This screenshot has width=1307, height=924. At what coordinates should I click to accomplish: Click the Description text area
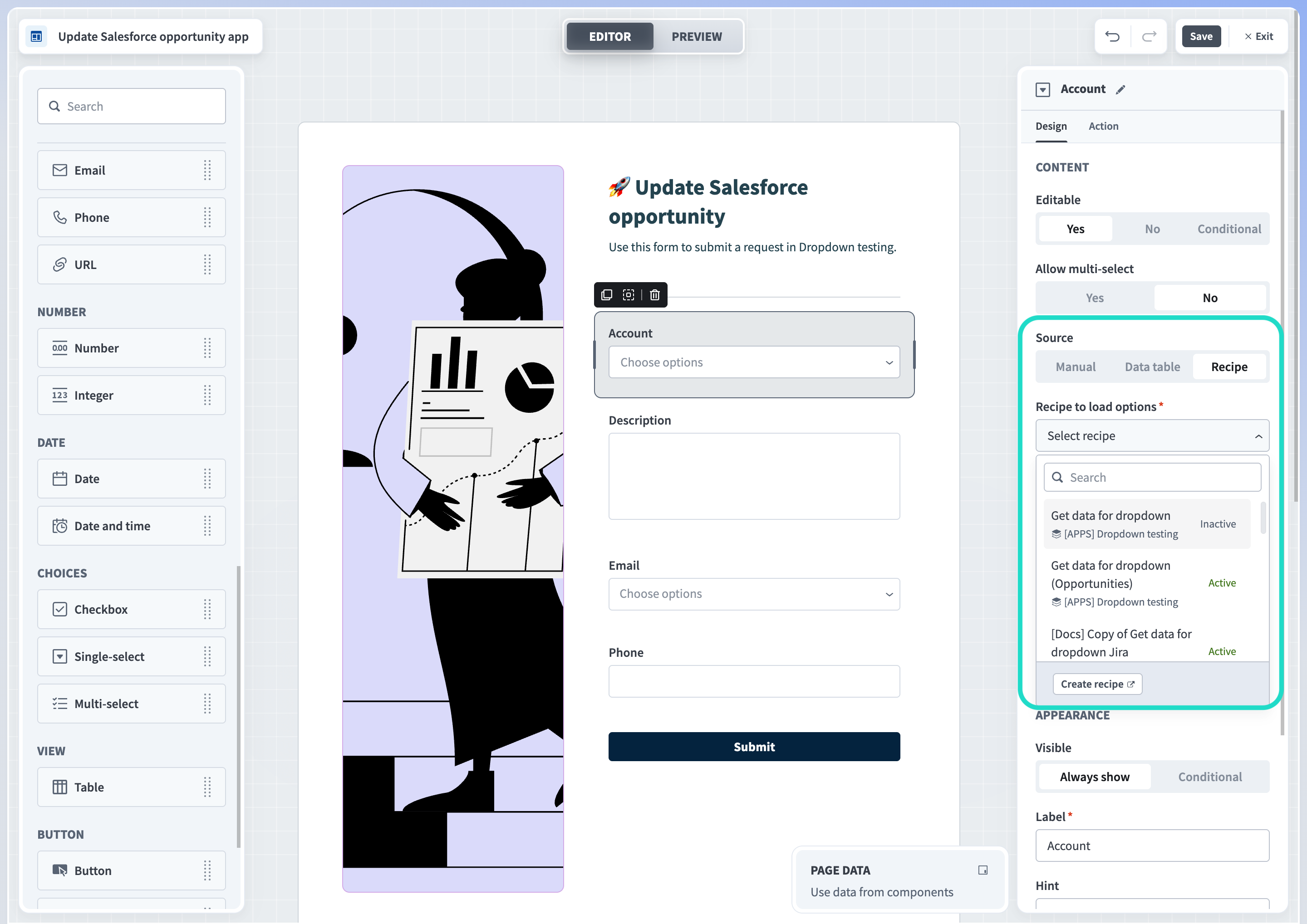754,476
